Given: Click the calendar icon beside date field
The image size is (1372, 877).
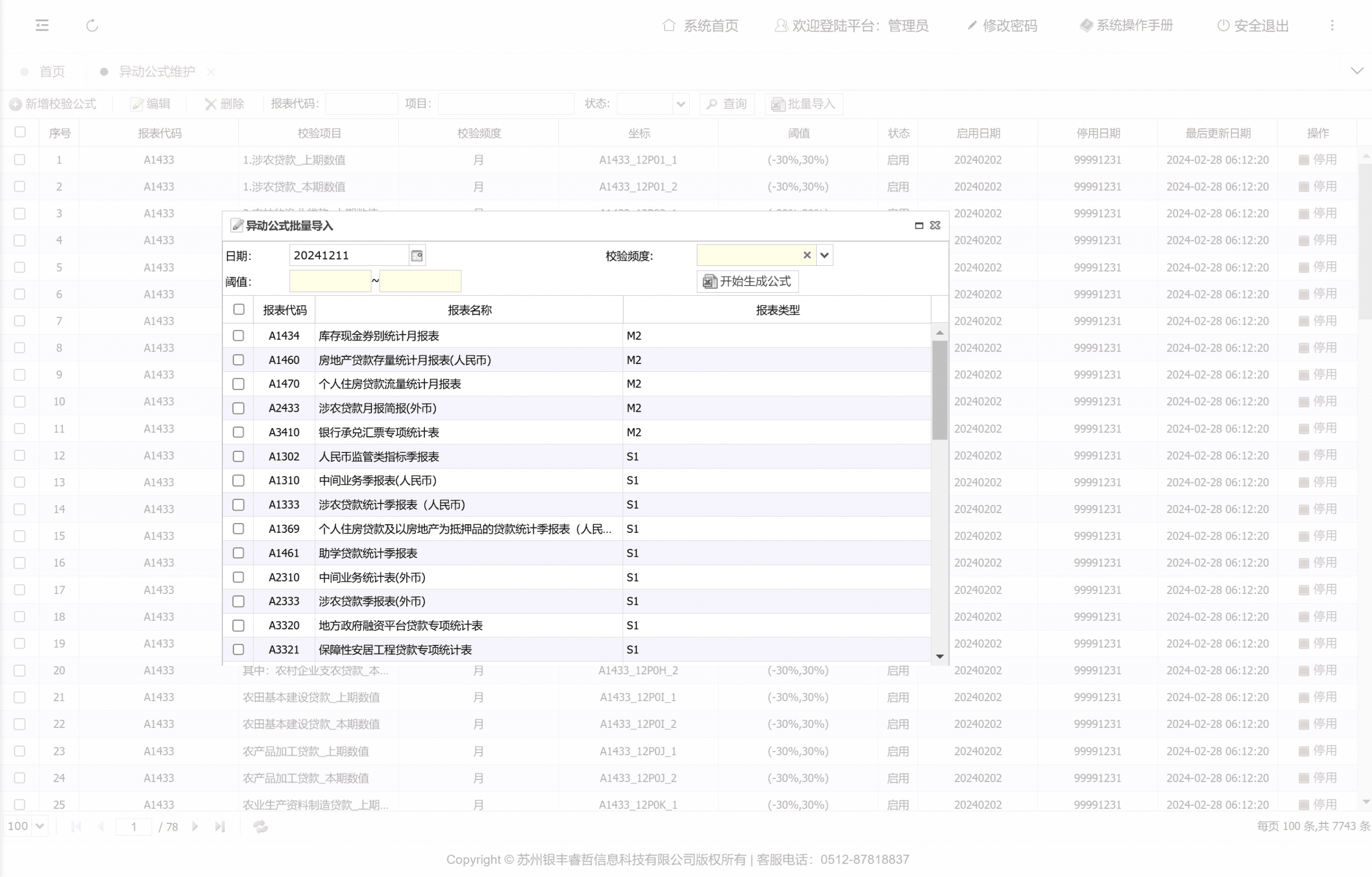Looking at the screenshot, I should pos(416,255).
